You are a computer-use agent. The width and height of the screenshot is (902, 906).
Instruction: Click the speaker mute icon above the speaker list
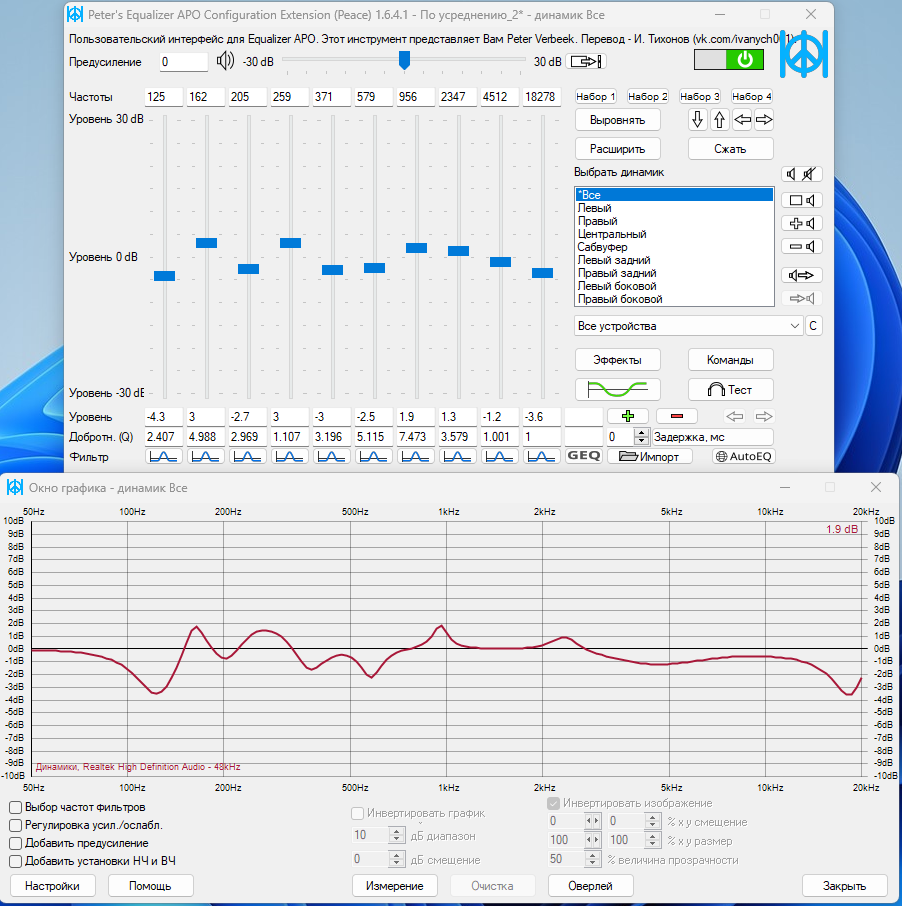click(801, 174)
